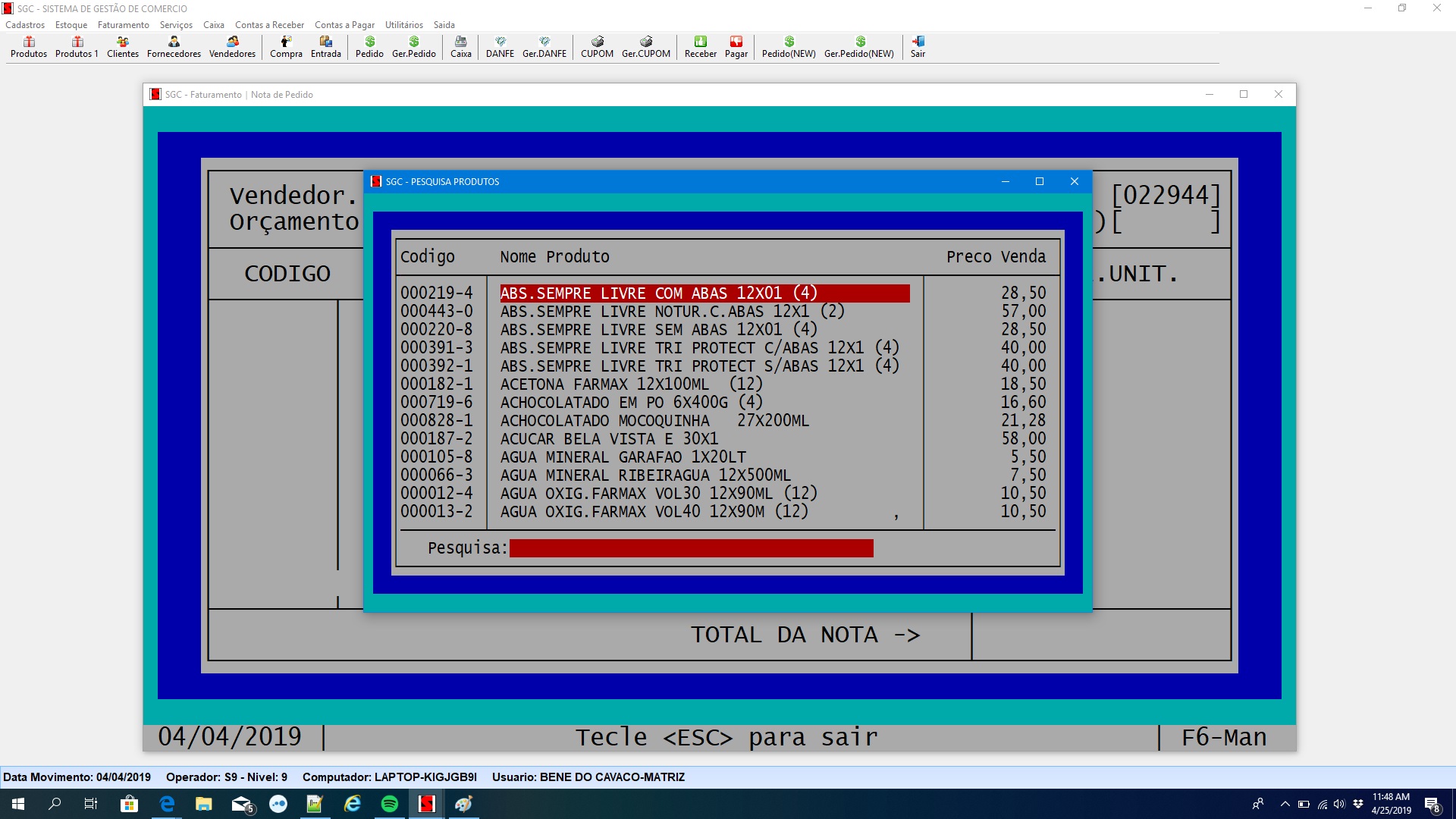Select product ACETONA FARMAX 12X100ML
Viewport: 1456px width, 819px height.
(604, 384)
